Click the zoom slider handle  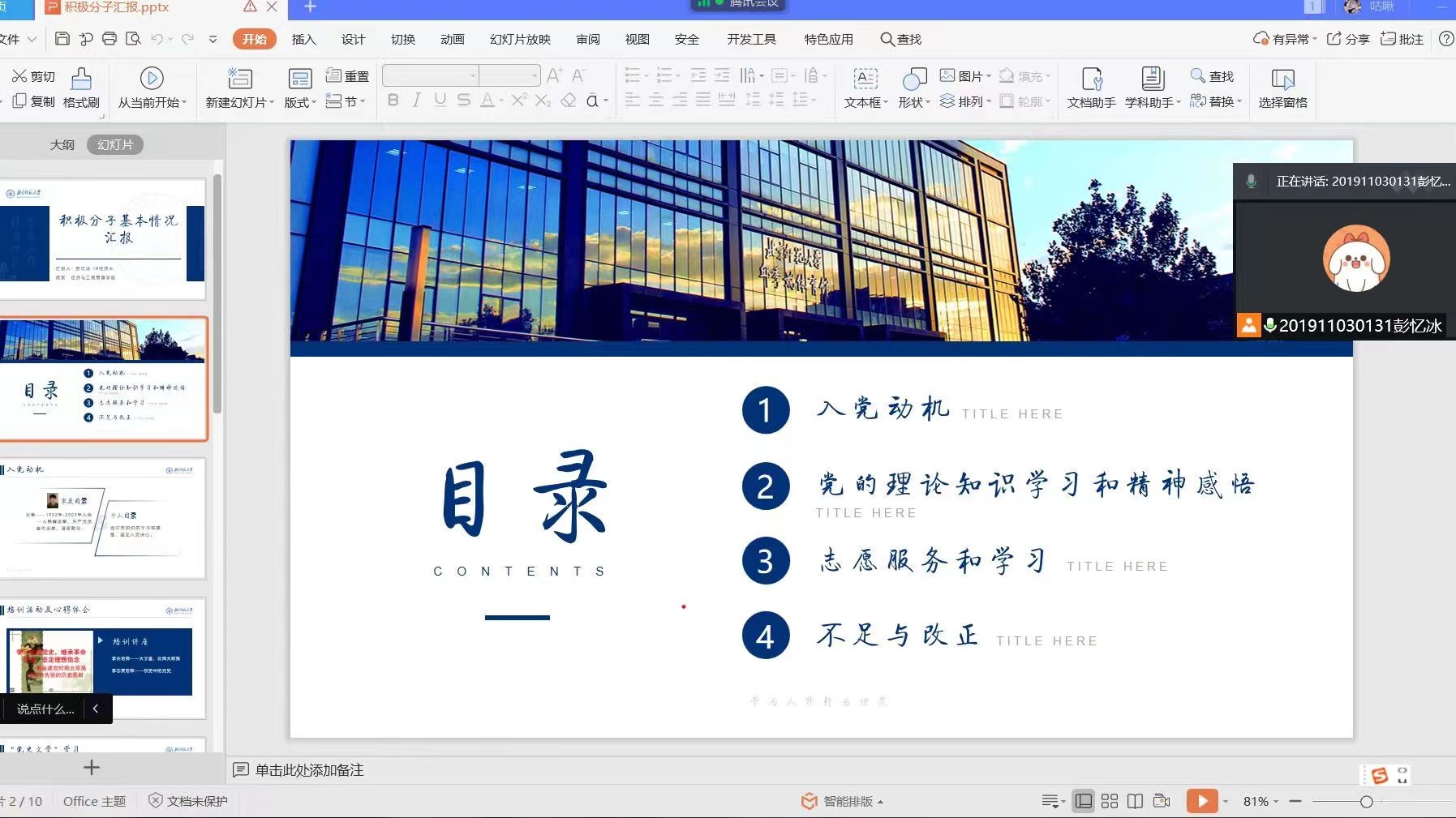[1367, 802]
